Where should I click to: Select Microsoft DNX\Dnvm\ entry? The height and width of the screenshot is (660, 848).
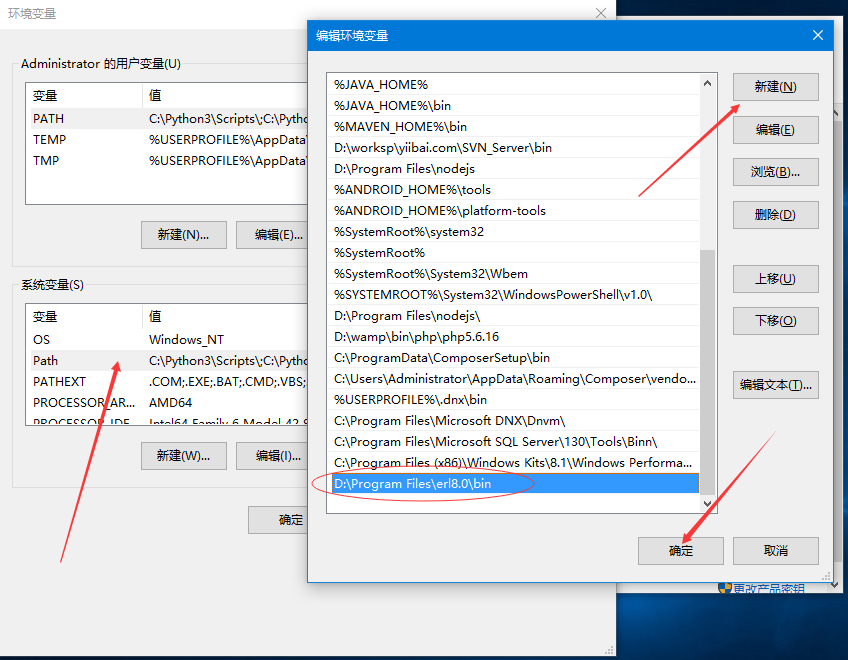[513, 421]
